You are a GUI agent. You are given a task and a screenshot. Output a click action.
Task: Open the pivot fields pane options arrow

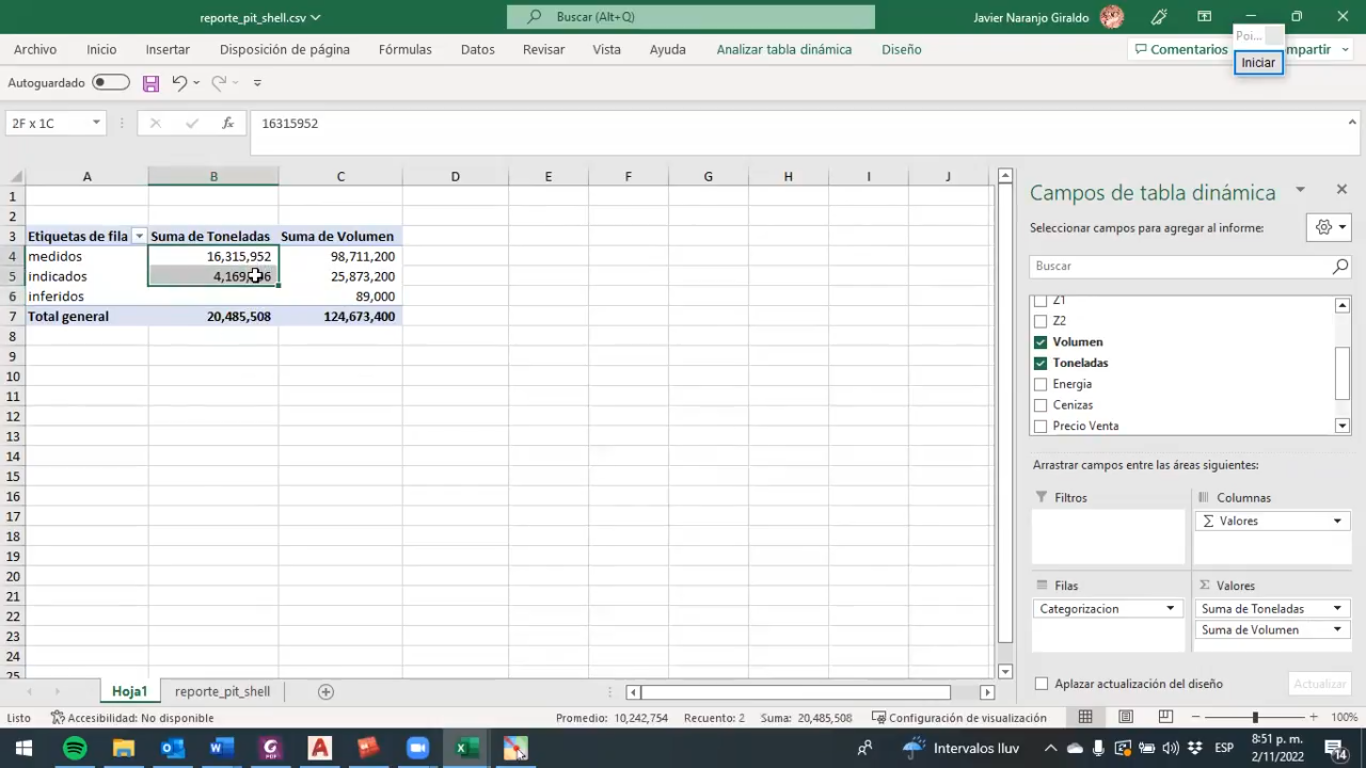click(x=1300, y=189)
